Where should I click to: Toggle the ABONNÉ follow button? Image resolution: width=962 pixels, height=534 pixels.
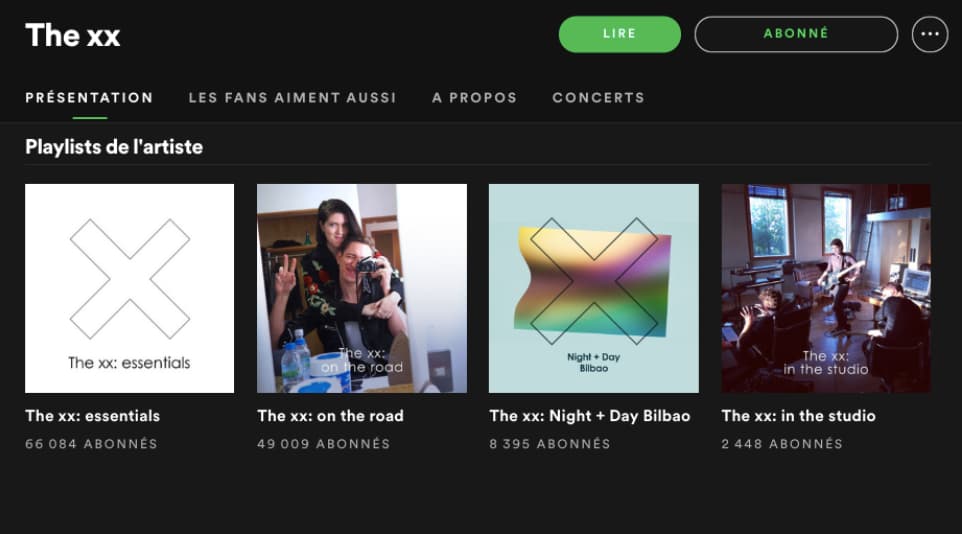[796, 34]
